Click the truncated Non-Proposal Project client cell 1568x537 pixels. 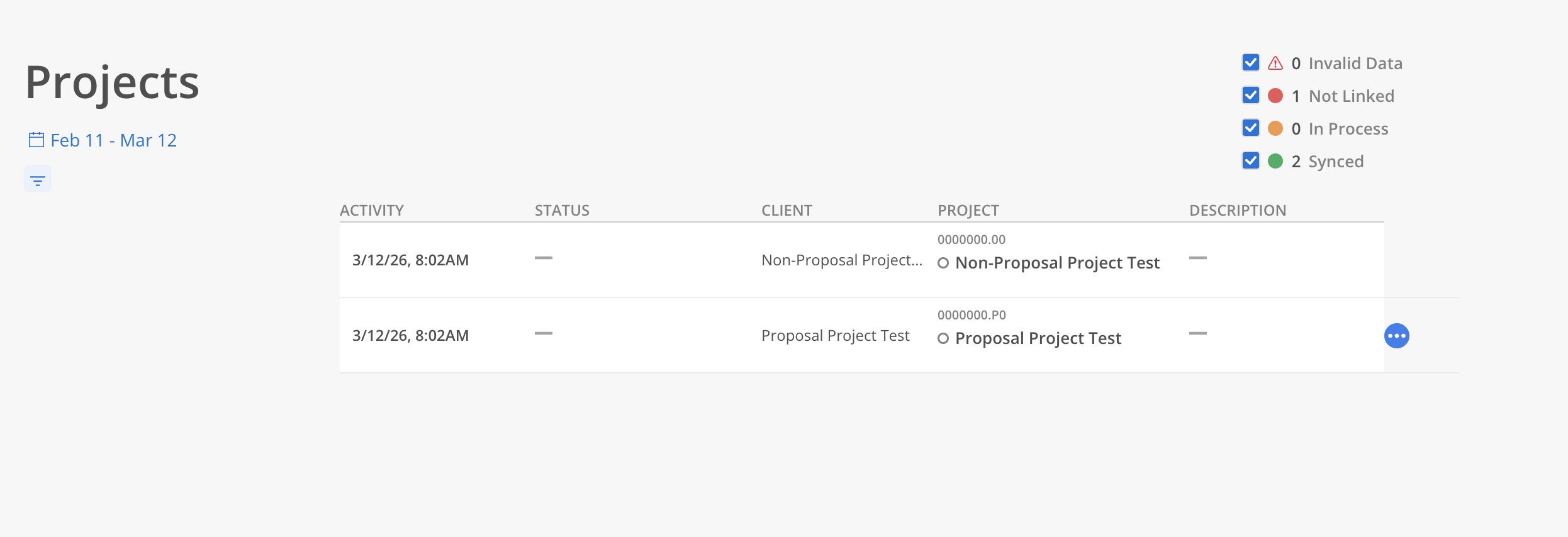(x=841, y=260)
